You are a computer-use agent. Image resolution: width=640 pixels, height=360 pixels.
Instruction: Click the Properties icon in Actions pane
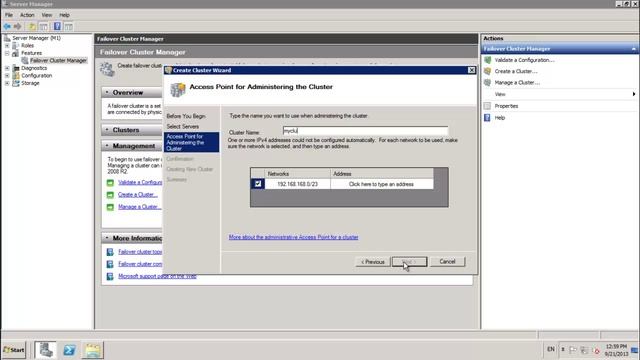coord(487,106)
